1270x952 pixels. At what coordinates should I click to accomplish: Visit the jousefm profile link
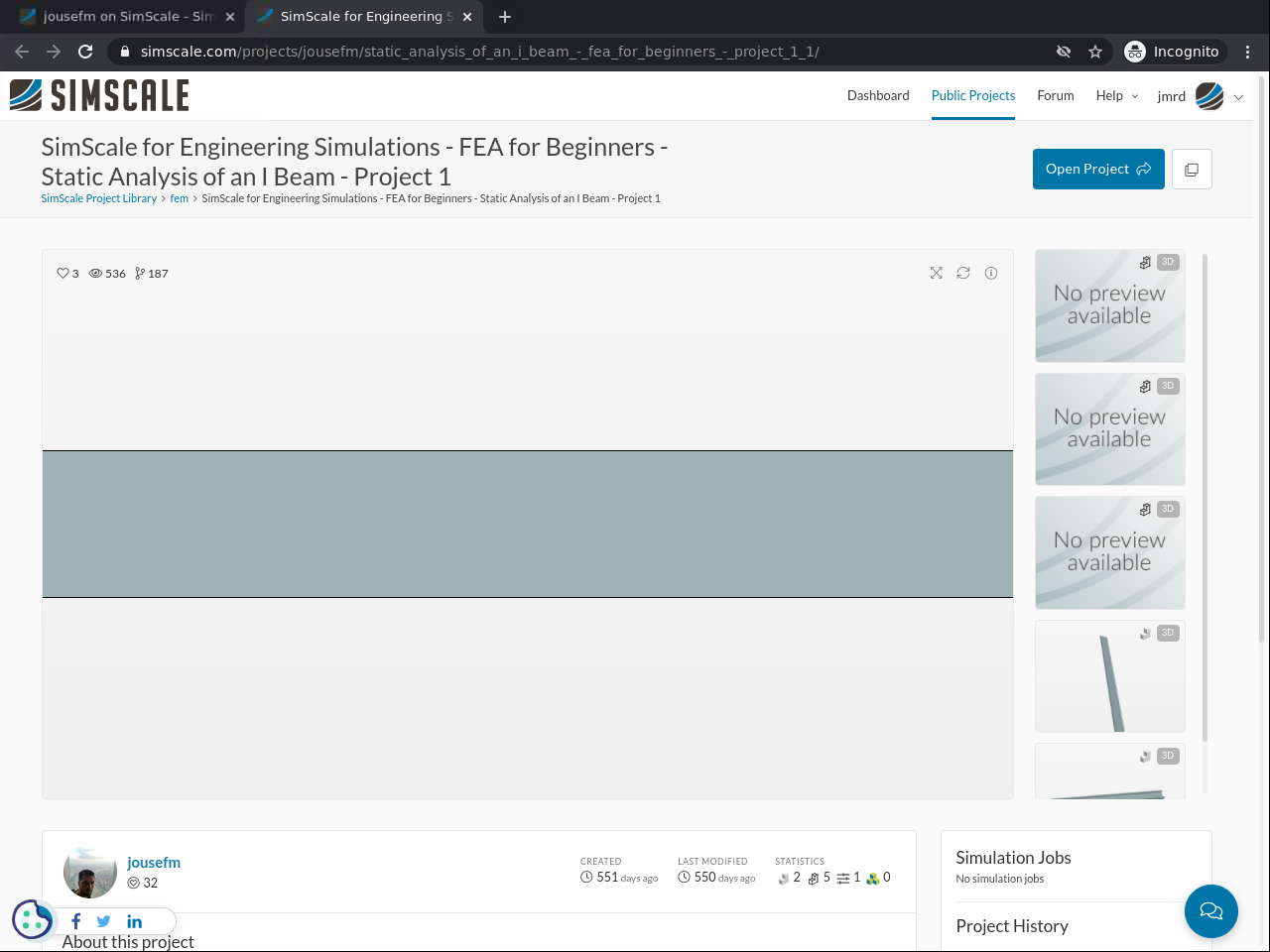154,863
